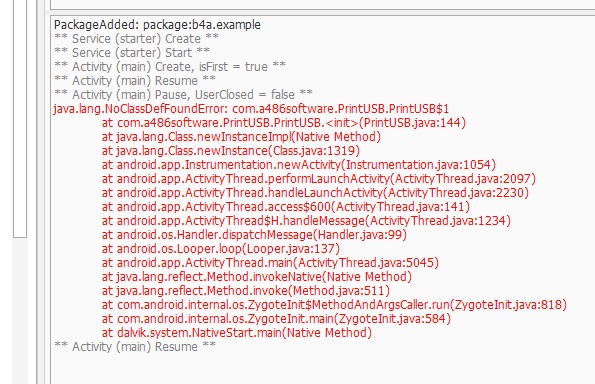Click the NoClassDefFoundError error line
The width and height of the screenshot is (595, 384).
coord(251,109)
